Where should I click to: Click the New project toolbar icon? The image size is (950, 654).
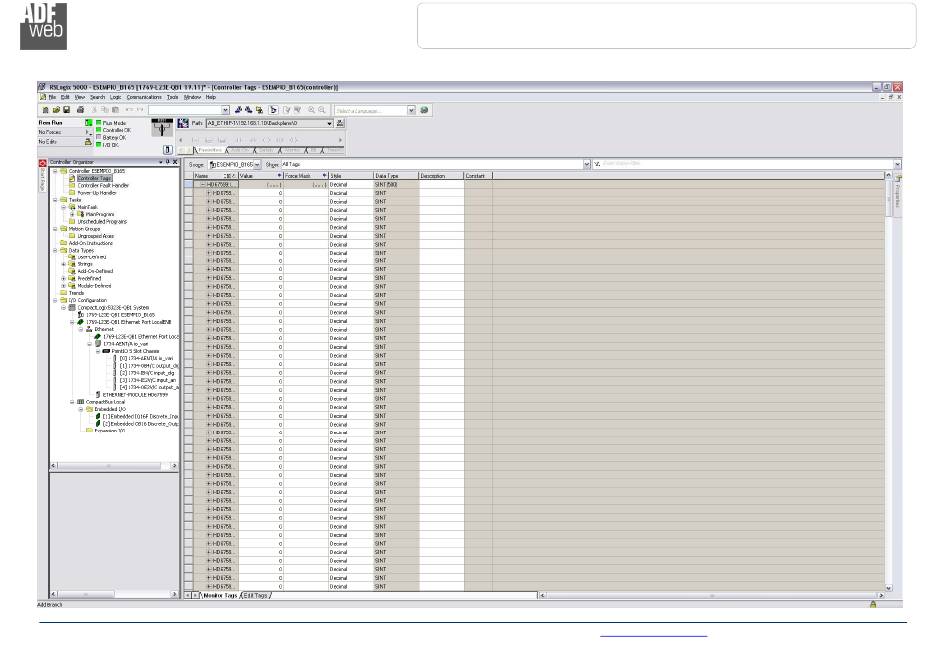pyautogui.click(x=45, y=110)
